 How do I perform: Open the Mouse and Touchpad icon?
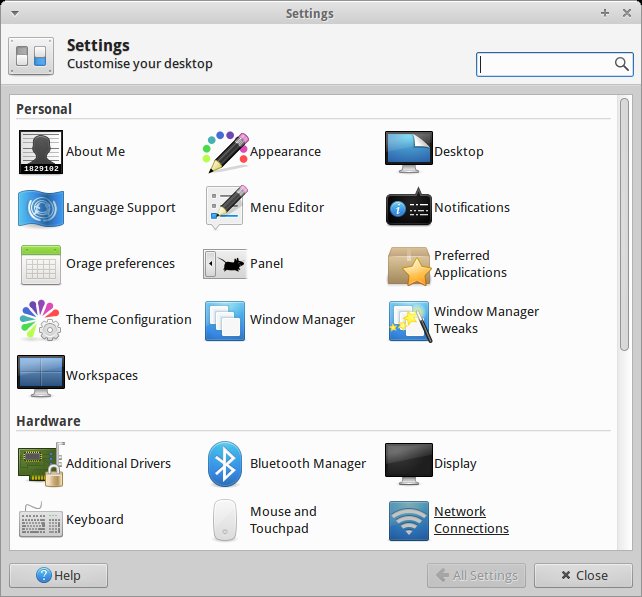[225, 520]
